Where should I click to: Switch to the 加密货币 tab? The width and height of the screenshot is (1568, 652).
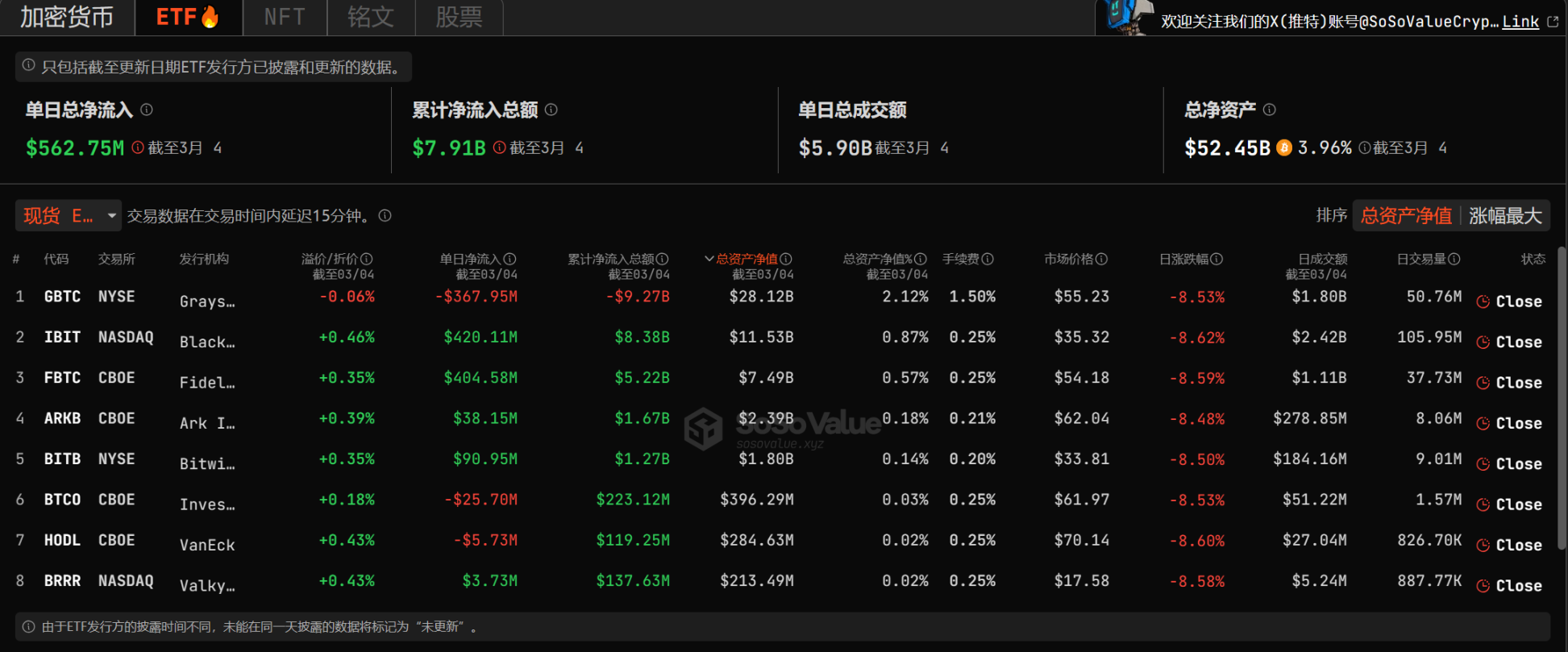67,17
